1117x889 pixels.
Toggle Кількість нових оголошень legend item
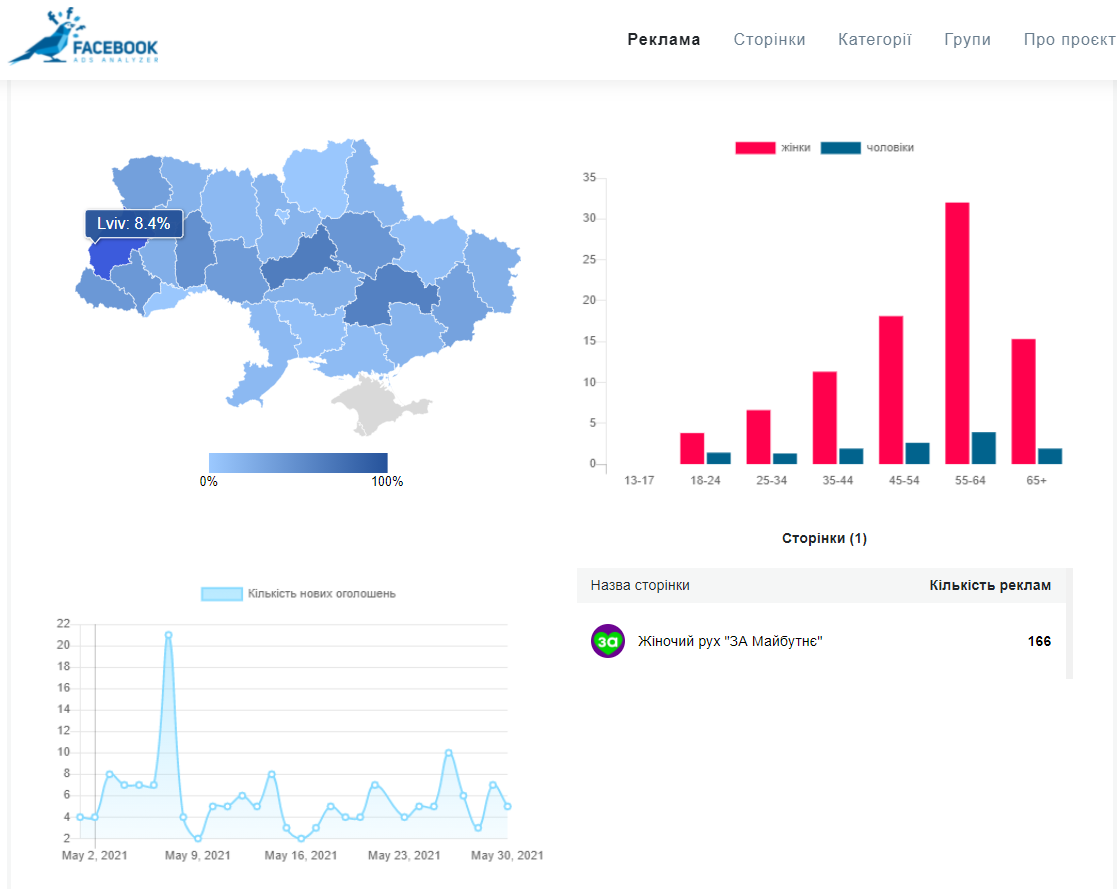[299, 594]
